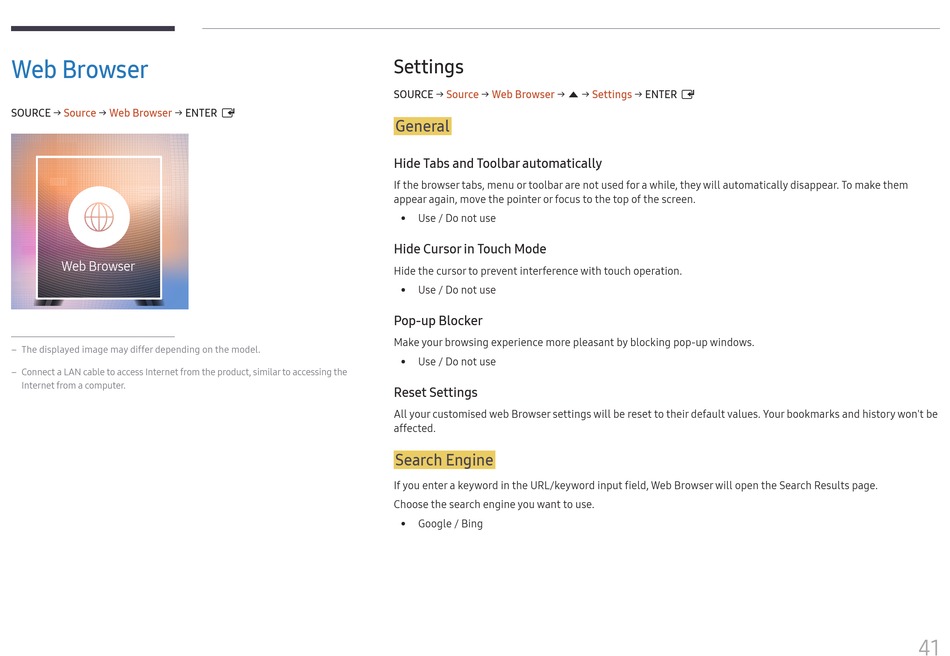This screenshot has height=656, width=950.
Task: Click the Reset Settings heading
Action: (x=436, y=393)
